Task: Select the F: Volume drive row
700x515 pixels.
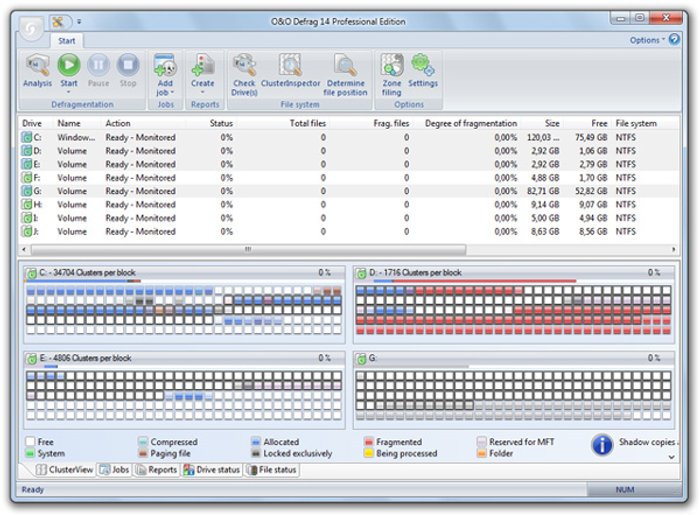Action: click(x=350, y=178)
